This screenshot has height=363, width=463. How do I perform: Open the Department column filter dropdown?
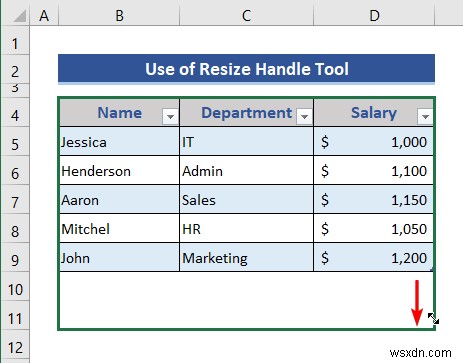(304, 117)
